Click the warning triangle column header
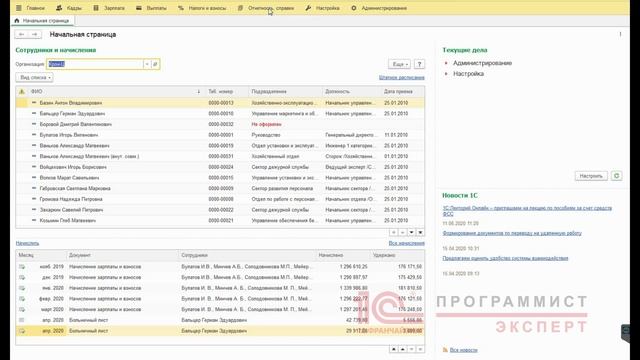 22,91
